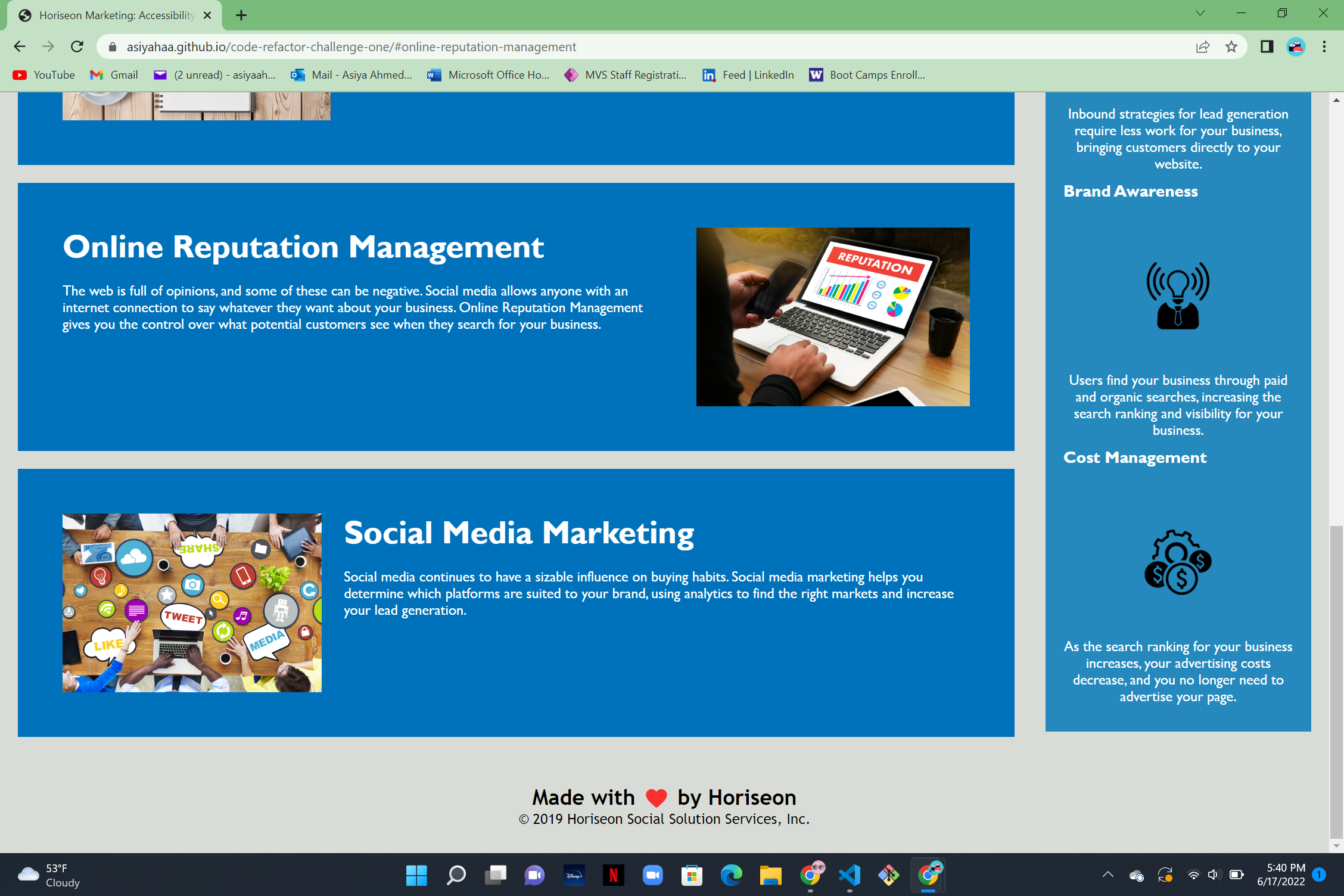Image resolution: width=1344 pixels, height=896 pixels.
Task: Click the share page icon
Action: [x=1202, y=46]
